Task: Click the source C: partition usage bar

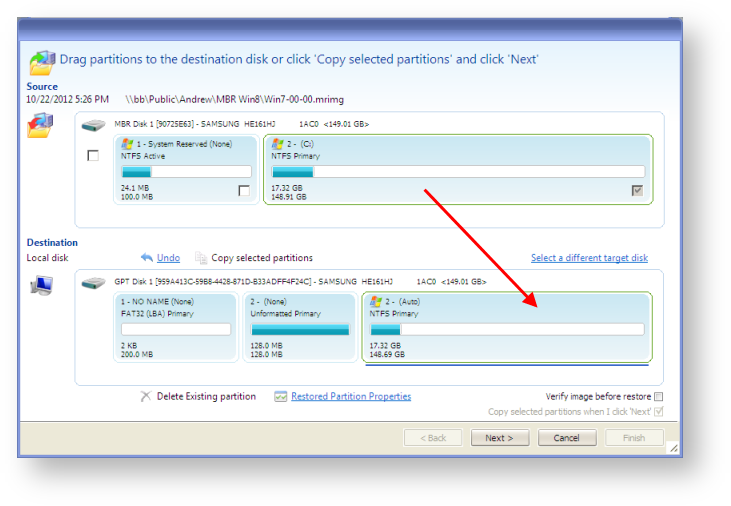Action: 458,172
